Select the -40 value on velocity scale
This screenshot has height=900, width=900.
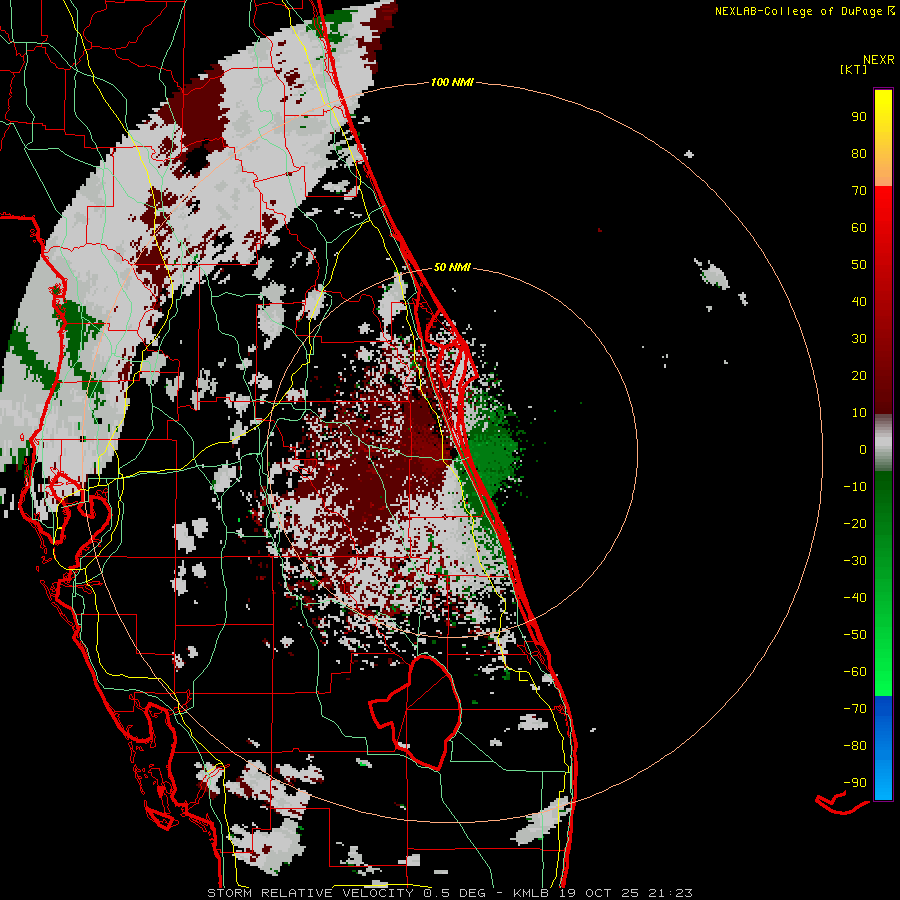[855, 598]
